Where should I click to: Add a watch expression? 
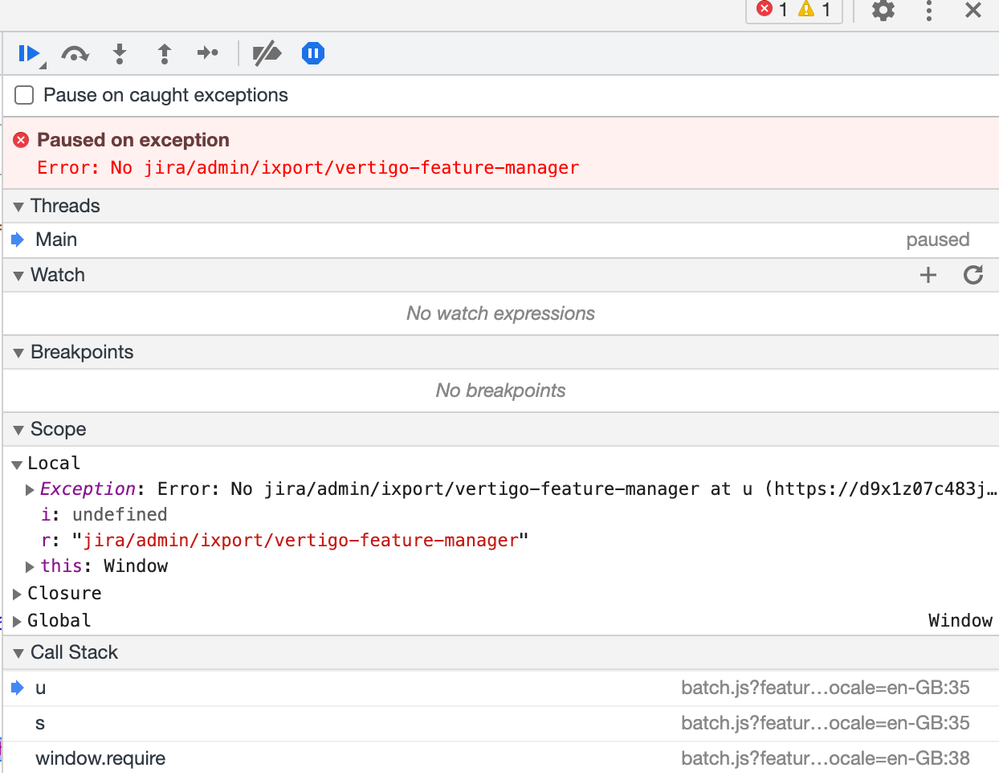tap(928, 275)
